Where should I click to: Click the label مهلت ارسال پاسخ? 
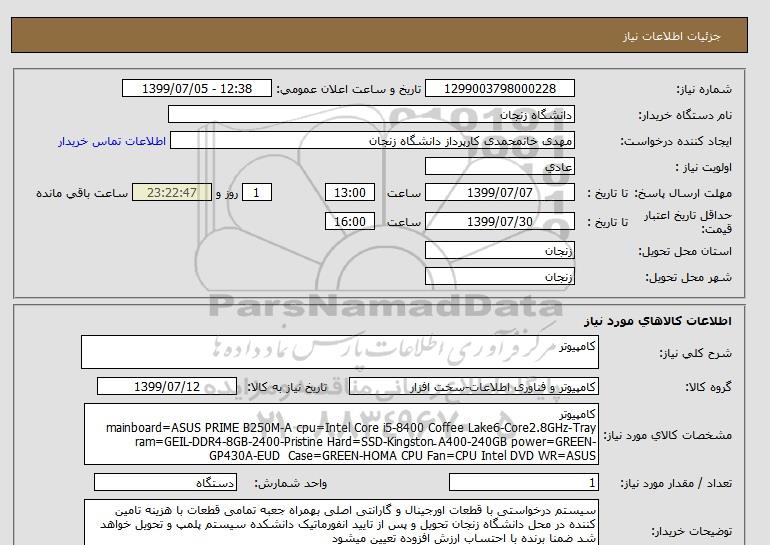(685, 193)
